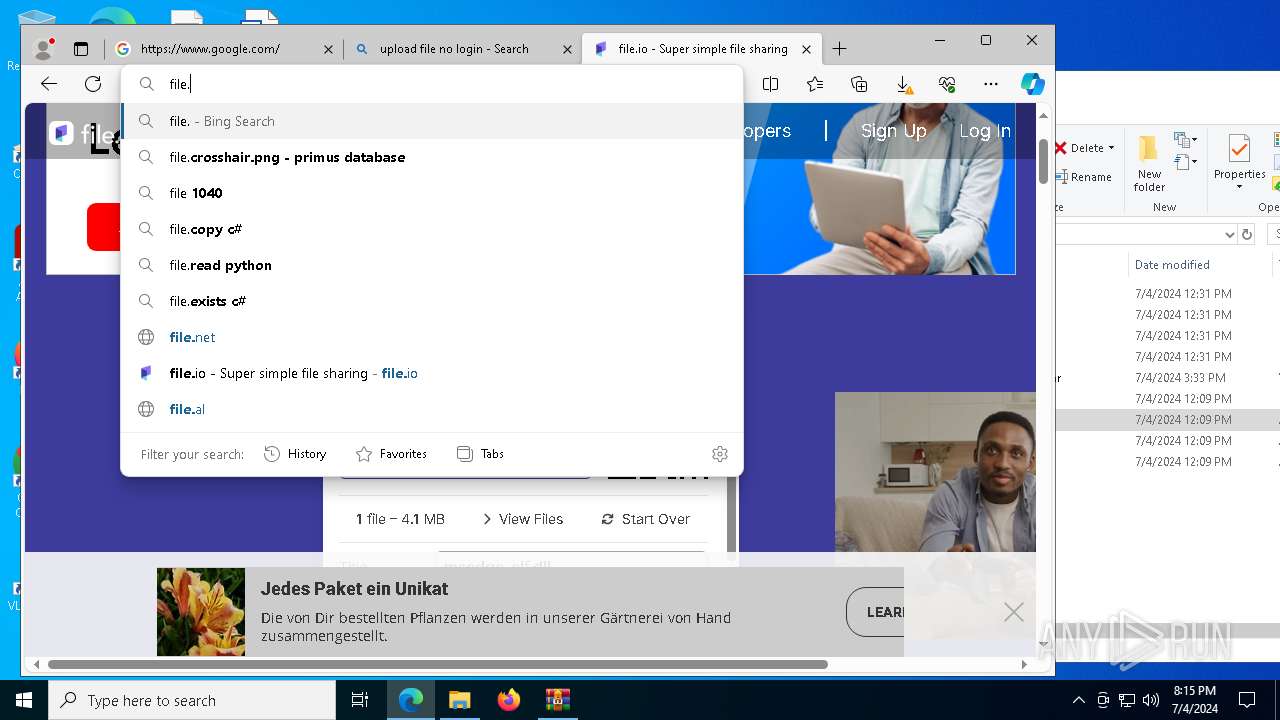
Task: Switch to the Google tab
Action: [223, 48]
